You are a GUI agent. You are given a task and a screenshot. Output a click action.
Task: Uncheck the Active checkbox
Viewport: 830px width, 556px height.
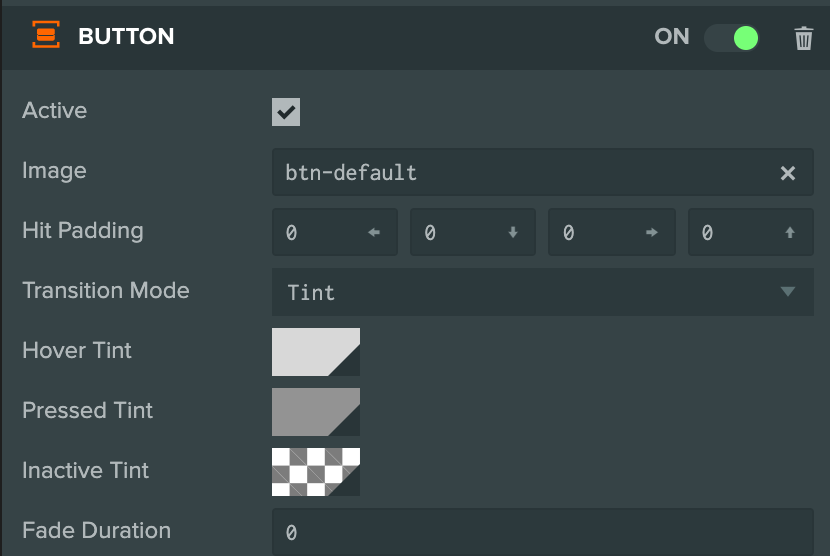click(x=286, y=112)
